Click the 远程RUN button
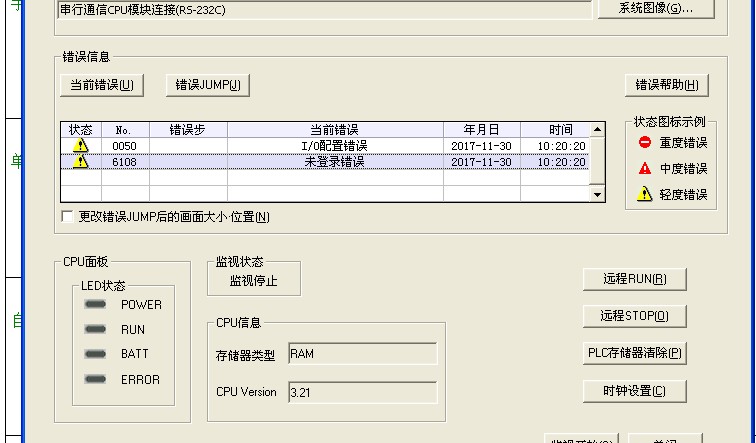756x443 pixels. [x=634, y=279]
